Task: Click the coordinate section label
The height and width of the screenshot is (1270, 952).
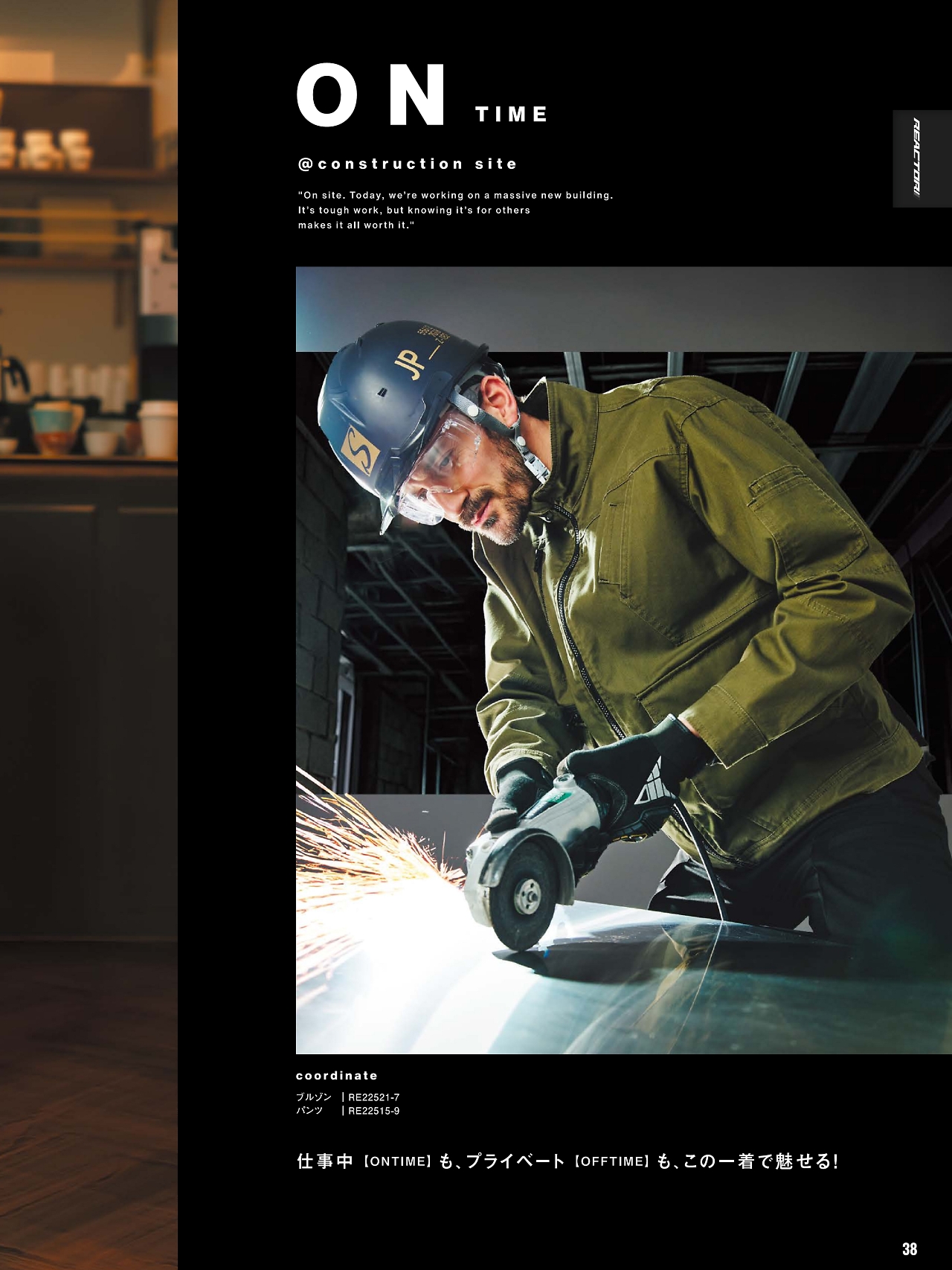Action: 336,1076
